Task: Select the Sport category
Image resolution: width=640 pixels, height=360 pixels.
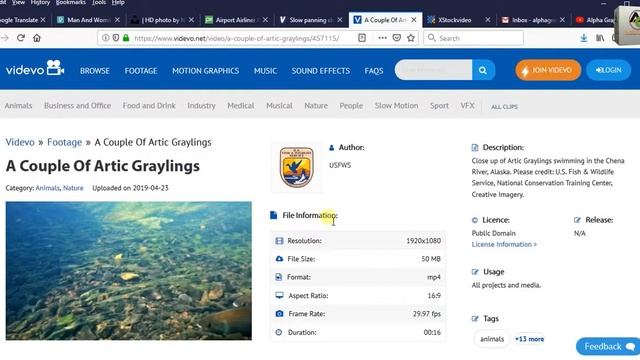Action: [x=439, y=105]
